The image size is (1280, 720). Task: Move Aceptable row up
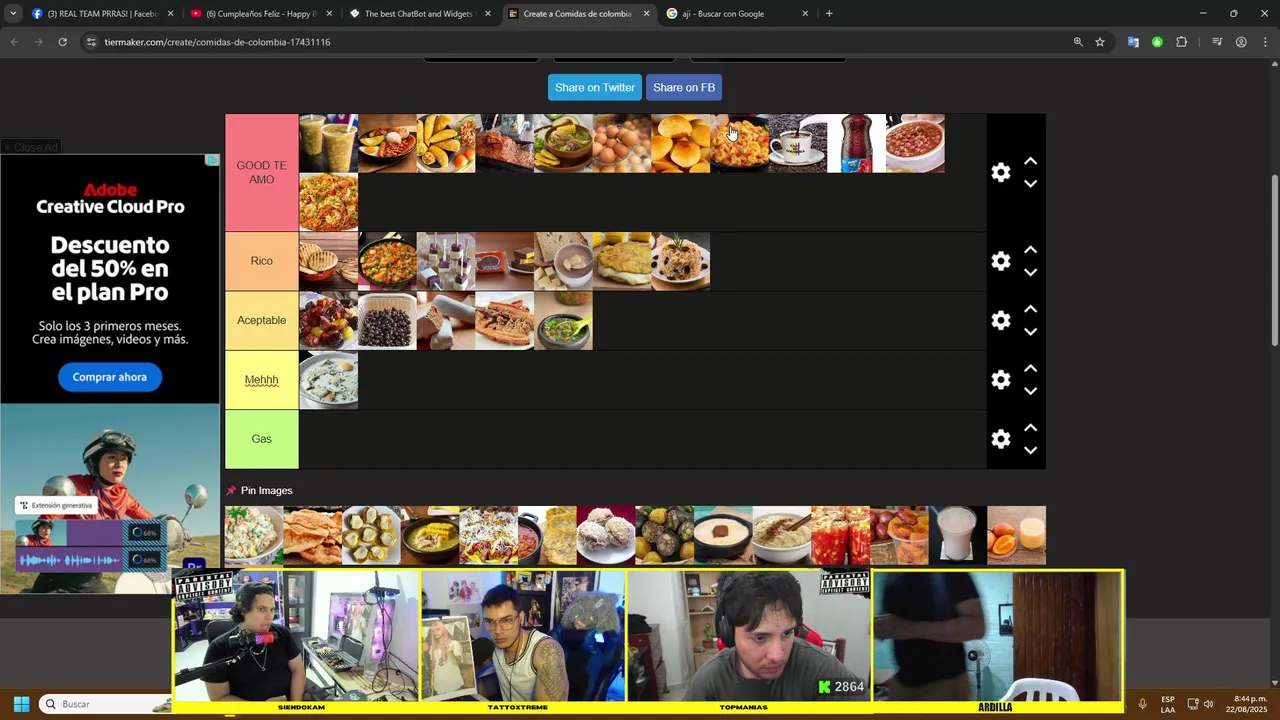click(1030, 309)
